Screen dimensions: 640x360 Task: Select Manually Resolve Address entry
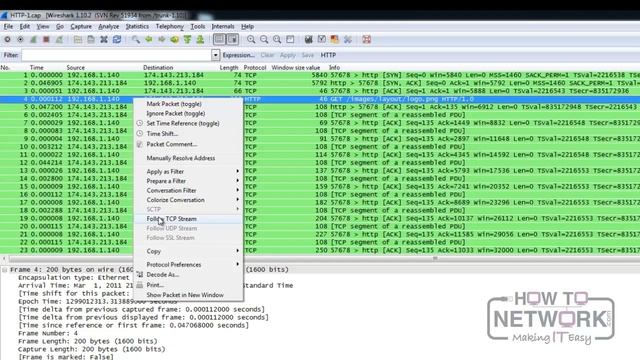point(188,158)
